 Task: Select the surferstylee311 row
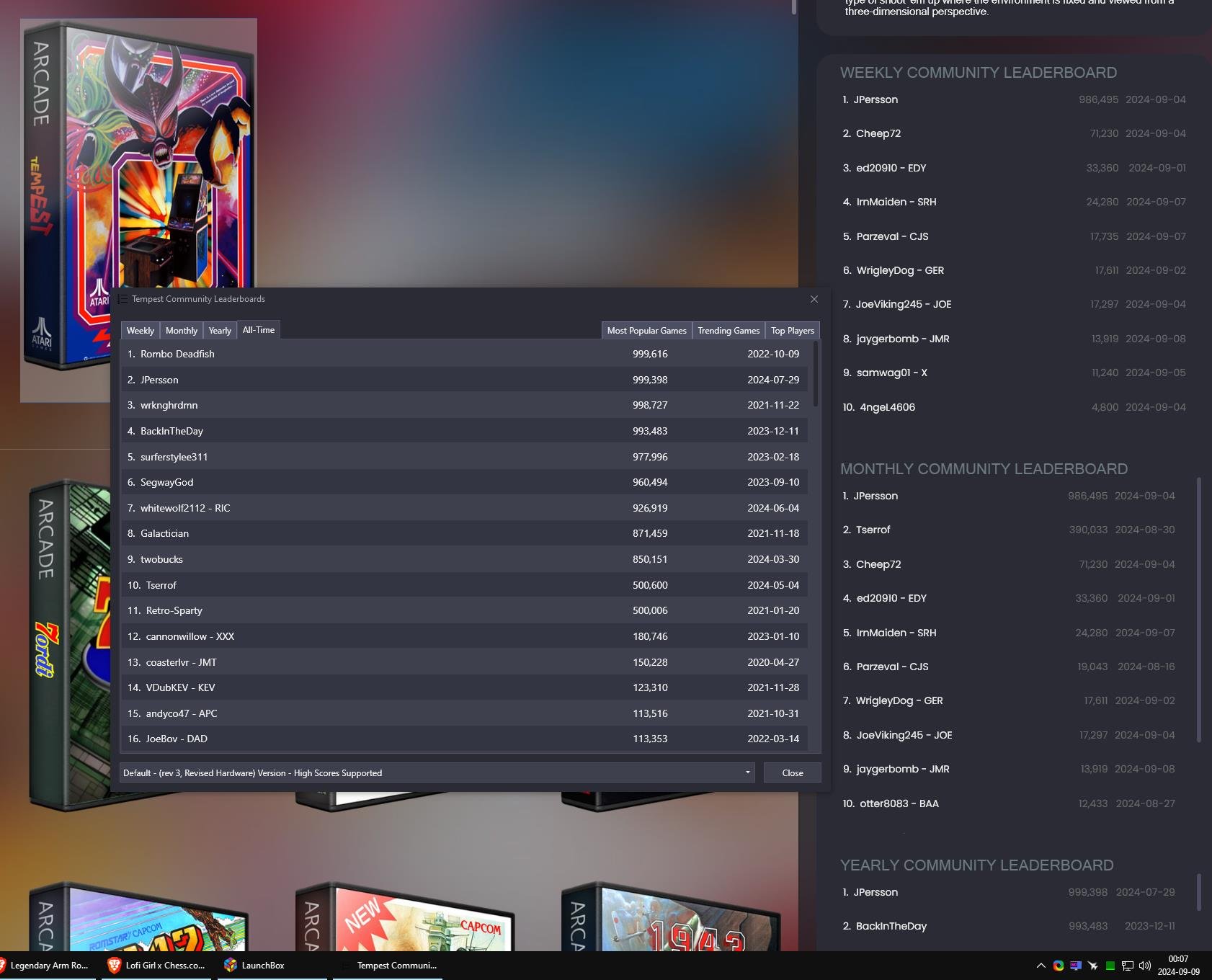(464, 457)
